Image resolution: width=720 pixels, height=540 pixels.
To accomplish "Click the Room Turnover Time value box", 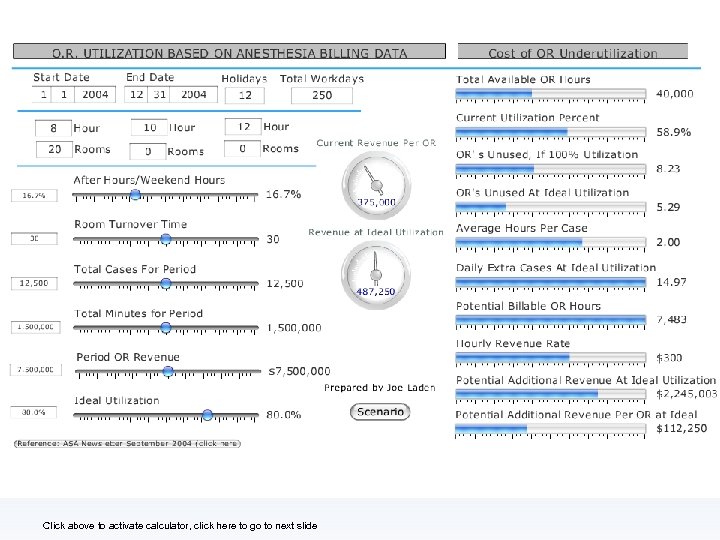I will coord(34,238).
